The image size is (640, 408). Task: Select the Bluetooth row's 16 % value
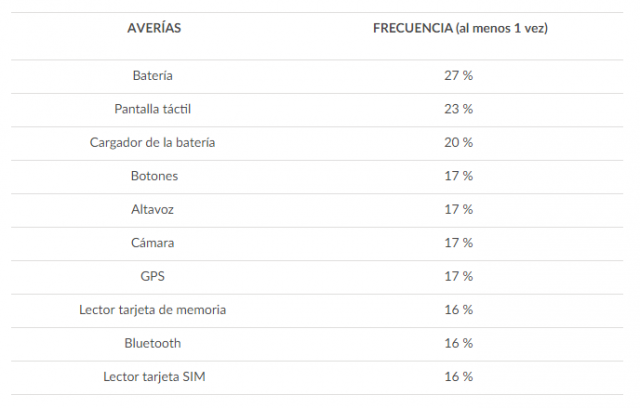point(459,343)
